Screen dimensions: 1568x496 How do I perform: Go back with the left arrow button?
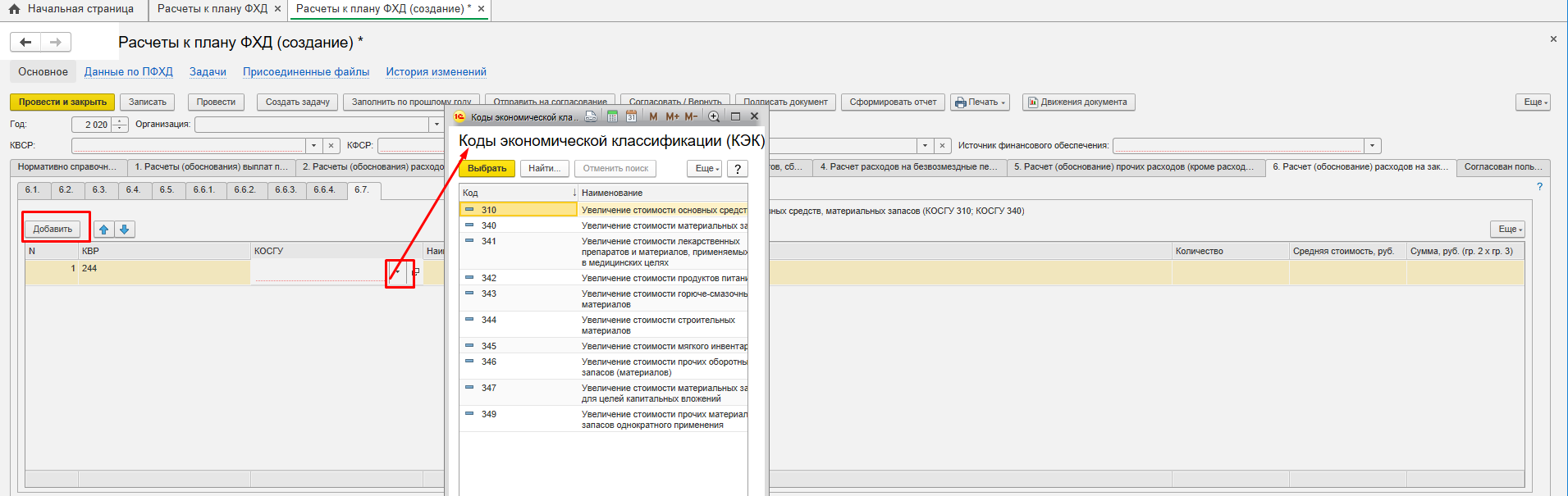[x=25, y=42]
